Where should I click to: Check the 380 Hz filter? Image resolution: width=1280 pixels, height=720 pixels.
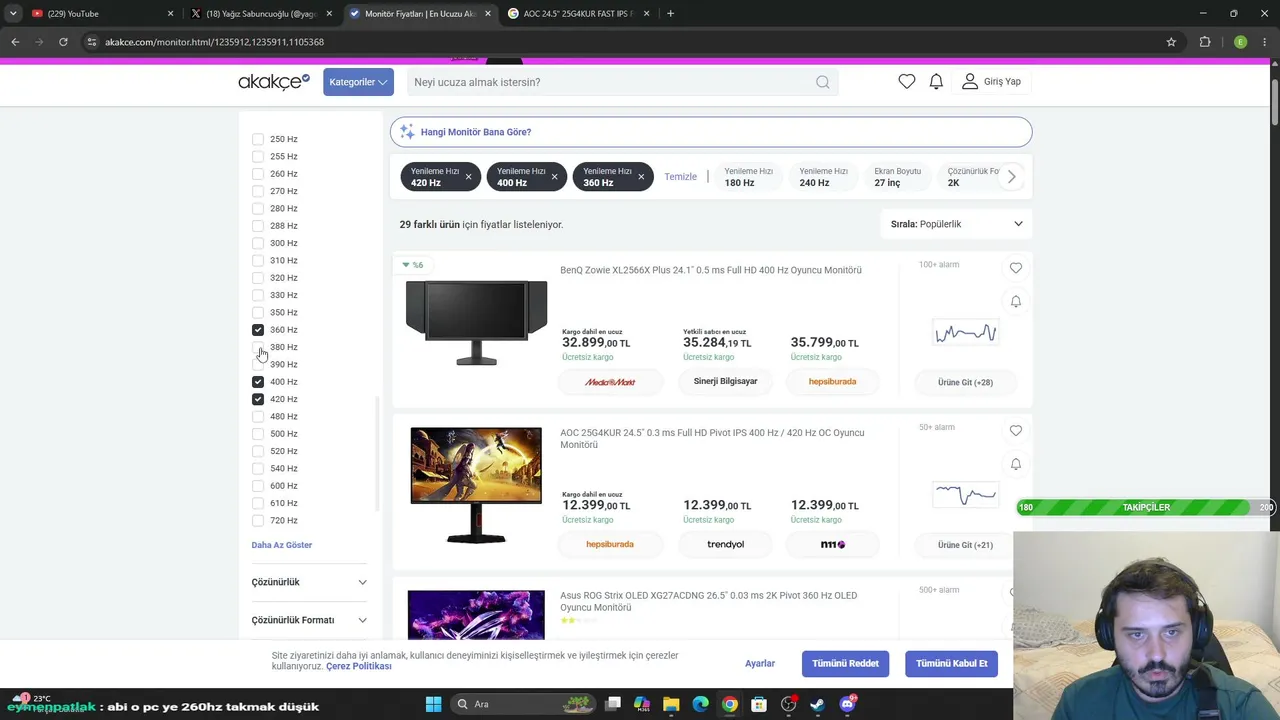coord(258,347)
